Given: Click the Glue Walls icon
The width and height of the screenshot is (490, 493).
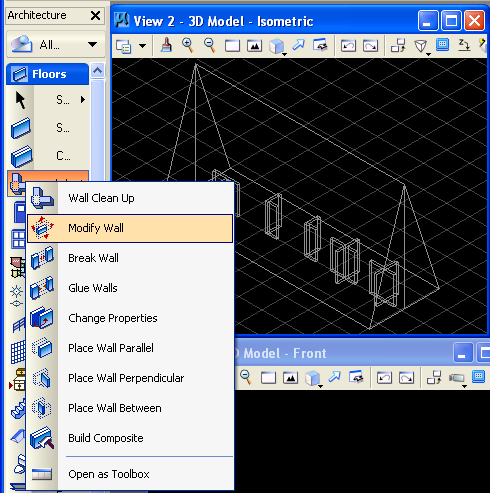Looking at the screenshot, I should point(42,288).
